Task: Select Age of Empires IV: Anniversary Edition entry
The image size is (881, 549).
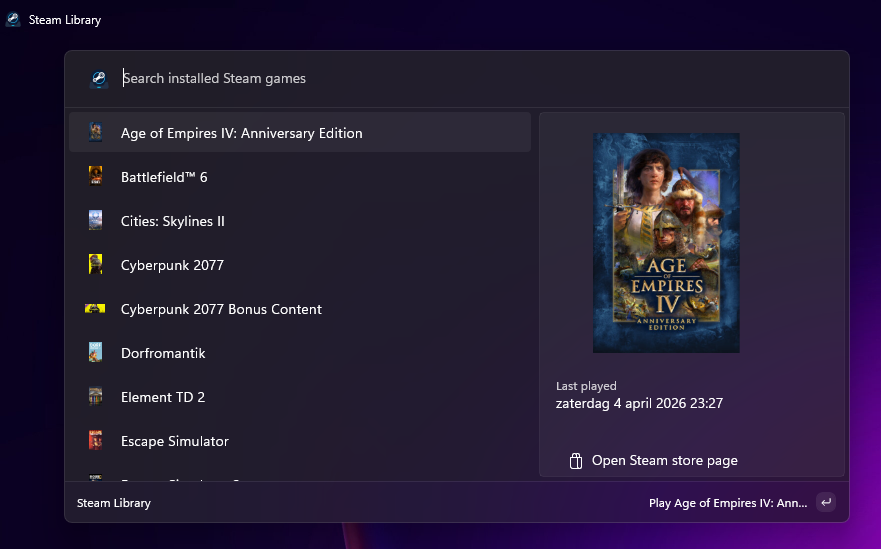Action: [x=300, y=133]
